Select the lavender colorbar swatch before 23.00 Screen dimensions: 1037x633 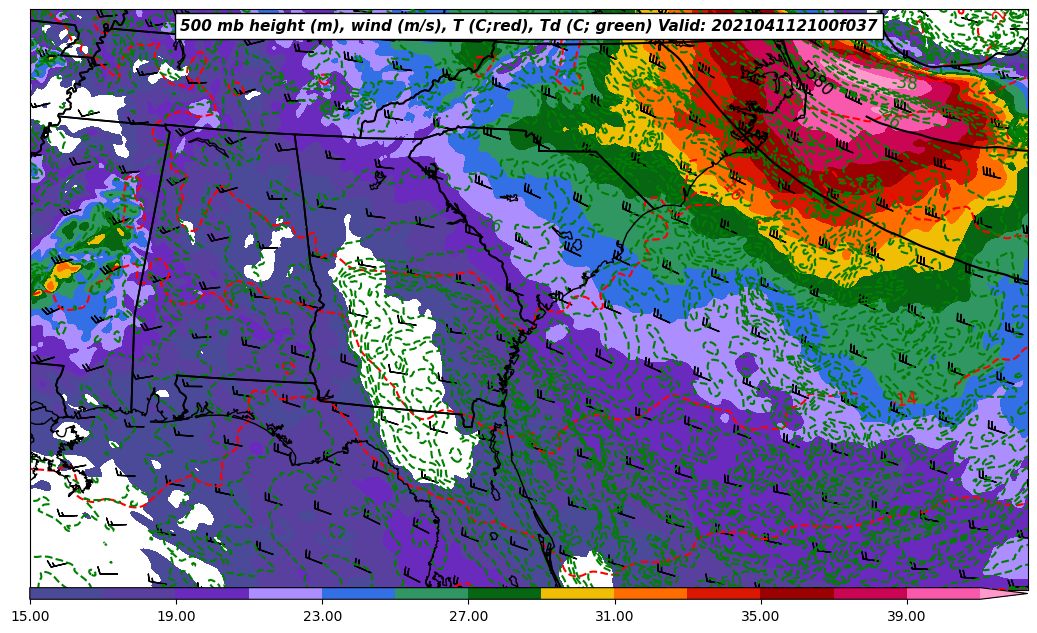286,593
